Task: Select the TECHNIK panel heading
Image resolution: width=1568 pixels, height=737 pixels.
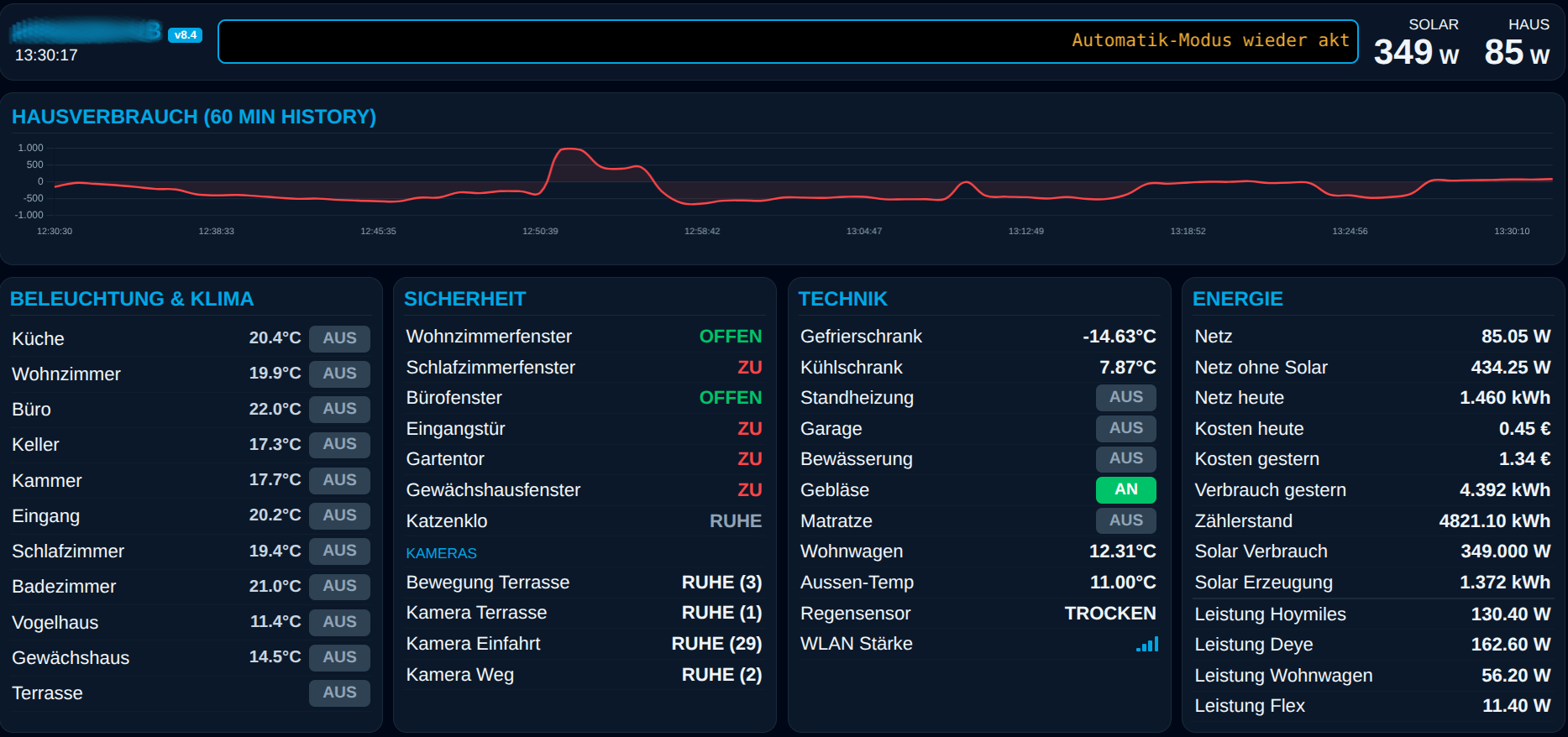Action: [842, 299]
